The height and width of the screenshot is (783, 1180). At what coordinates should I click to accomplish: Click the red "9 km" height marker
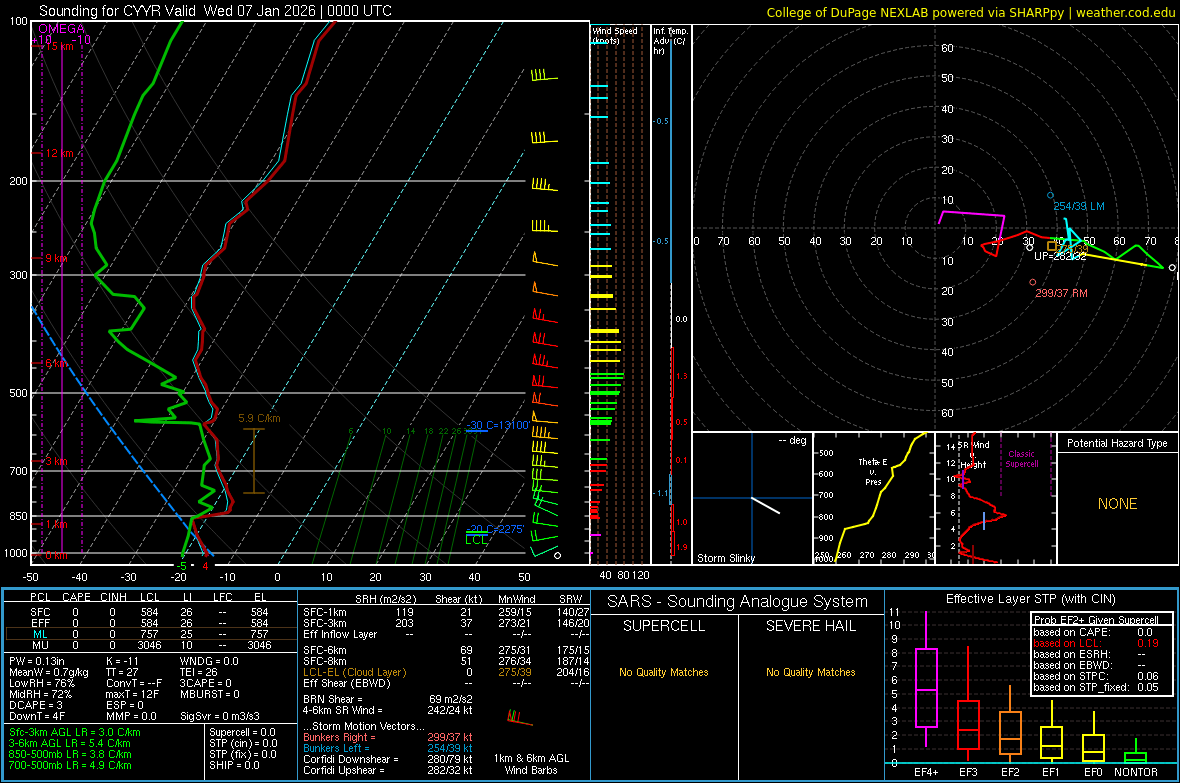coord(56,258)
